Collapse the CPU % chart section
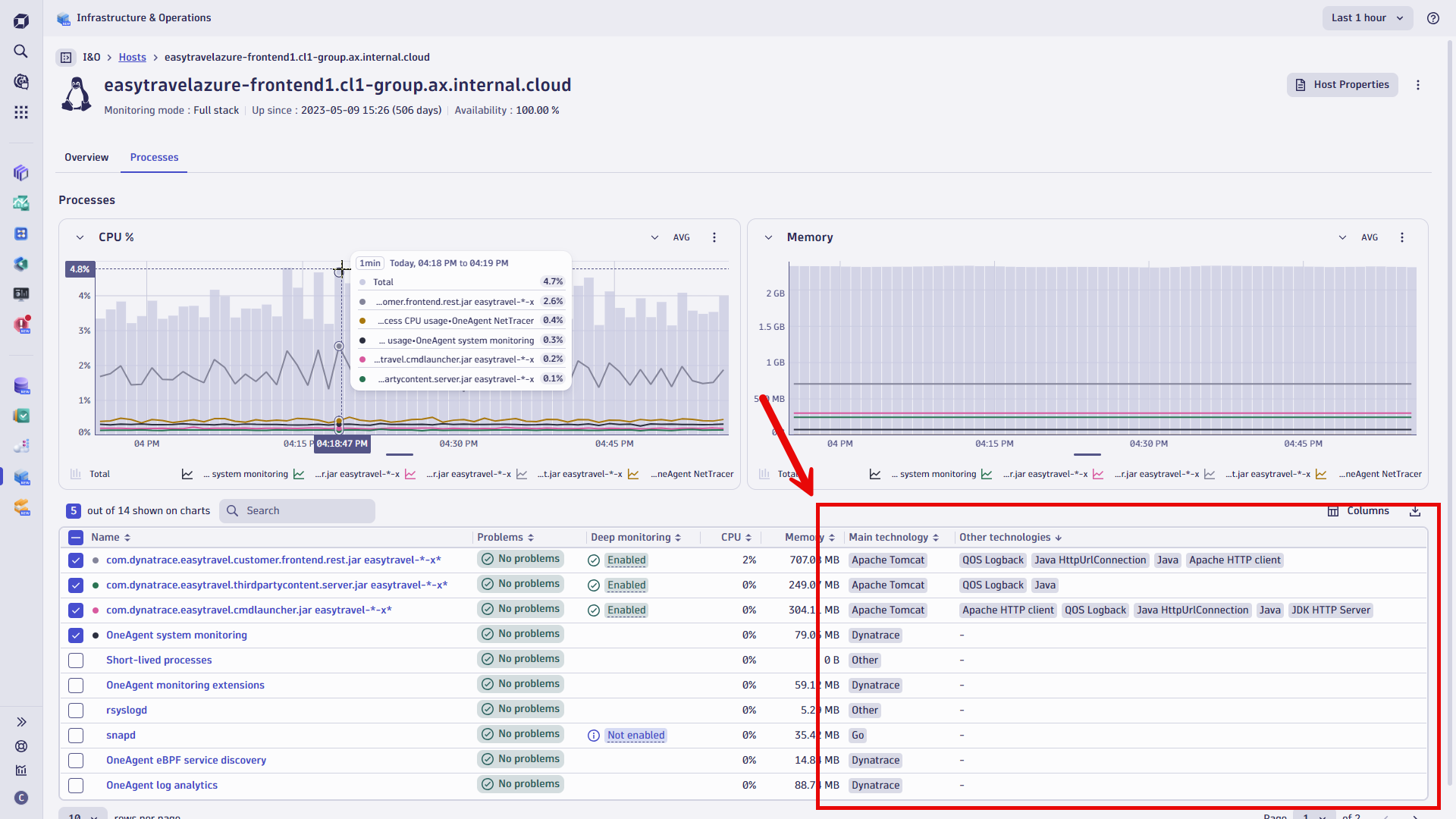 click(79, 237)
